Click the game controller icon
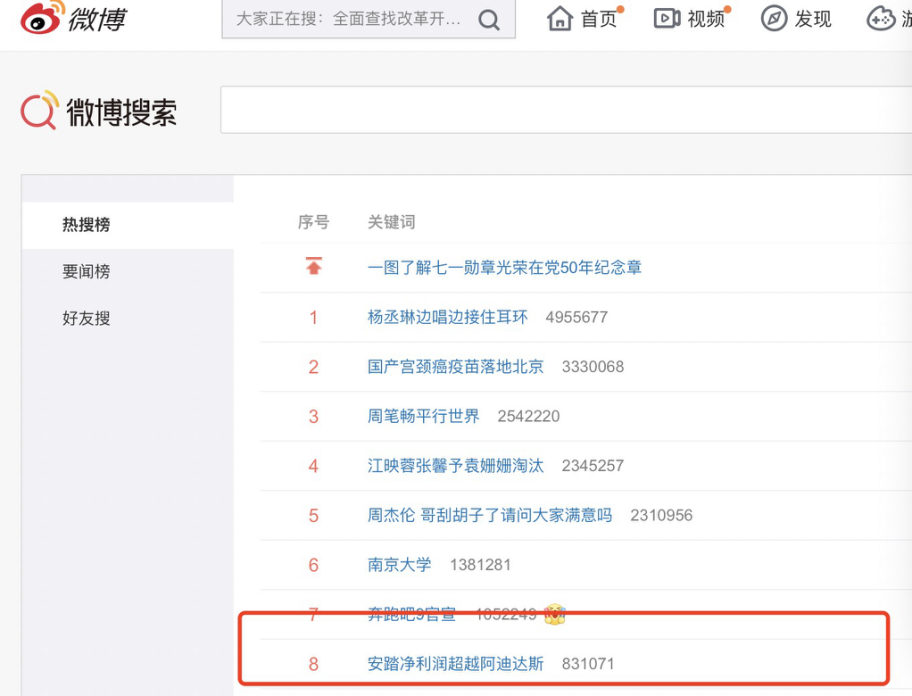This screenshot has height=696, width=912. pyautogui.click(x=881, y=19)
